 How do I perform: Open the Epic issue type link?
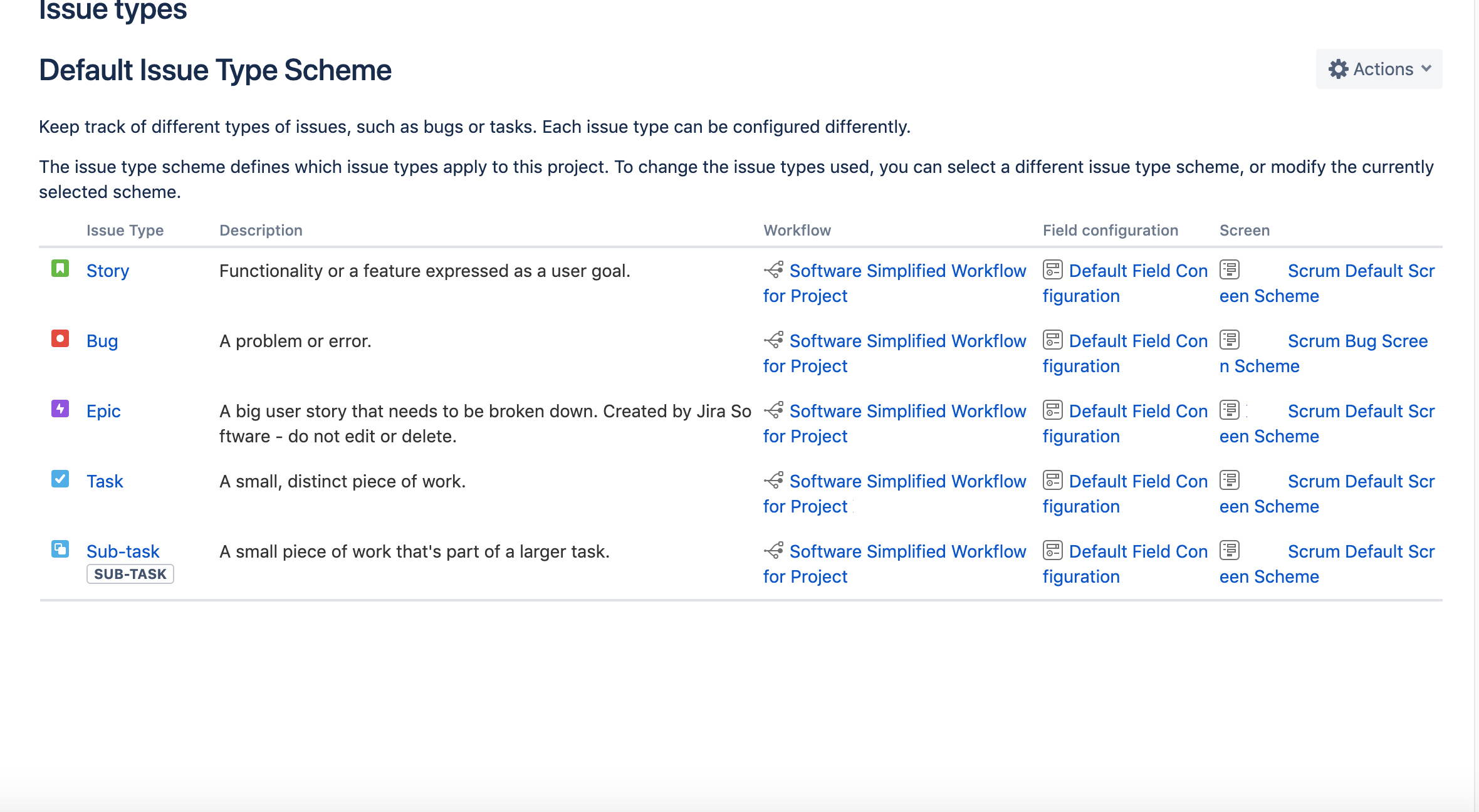(103, 411)
